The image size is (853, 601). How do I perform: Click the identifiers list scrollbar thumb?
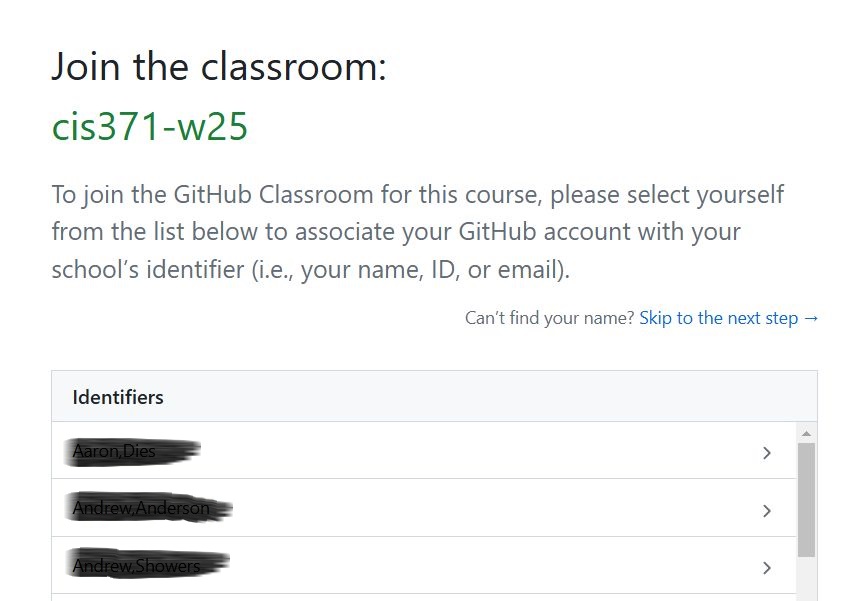(806, 499)
